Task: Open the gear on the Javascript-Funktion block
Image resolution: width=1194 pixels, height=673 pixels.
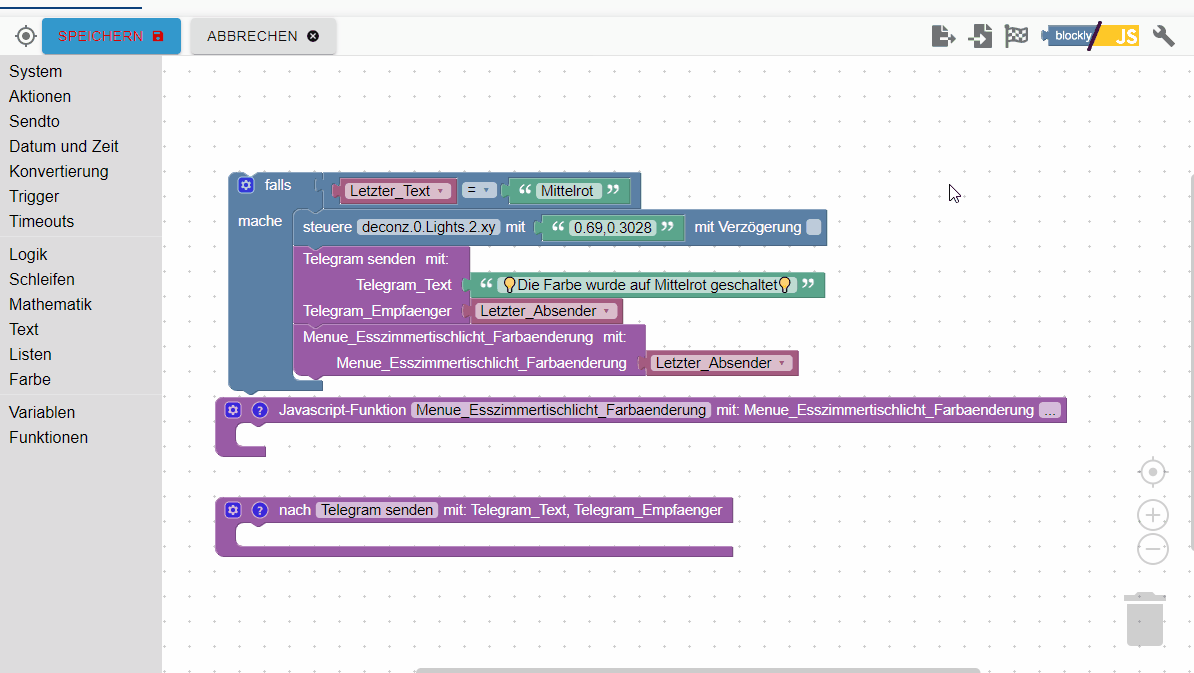Action: (233, 410)
